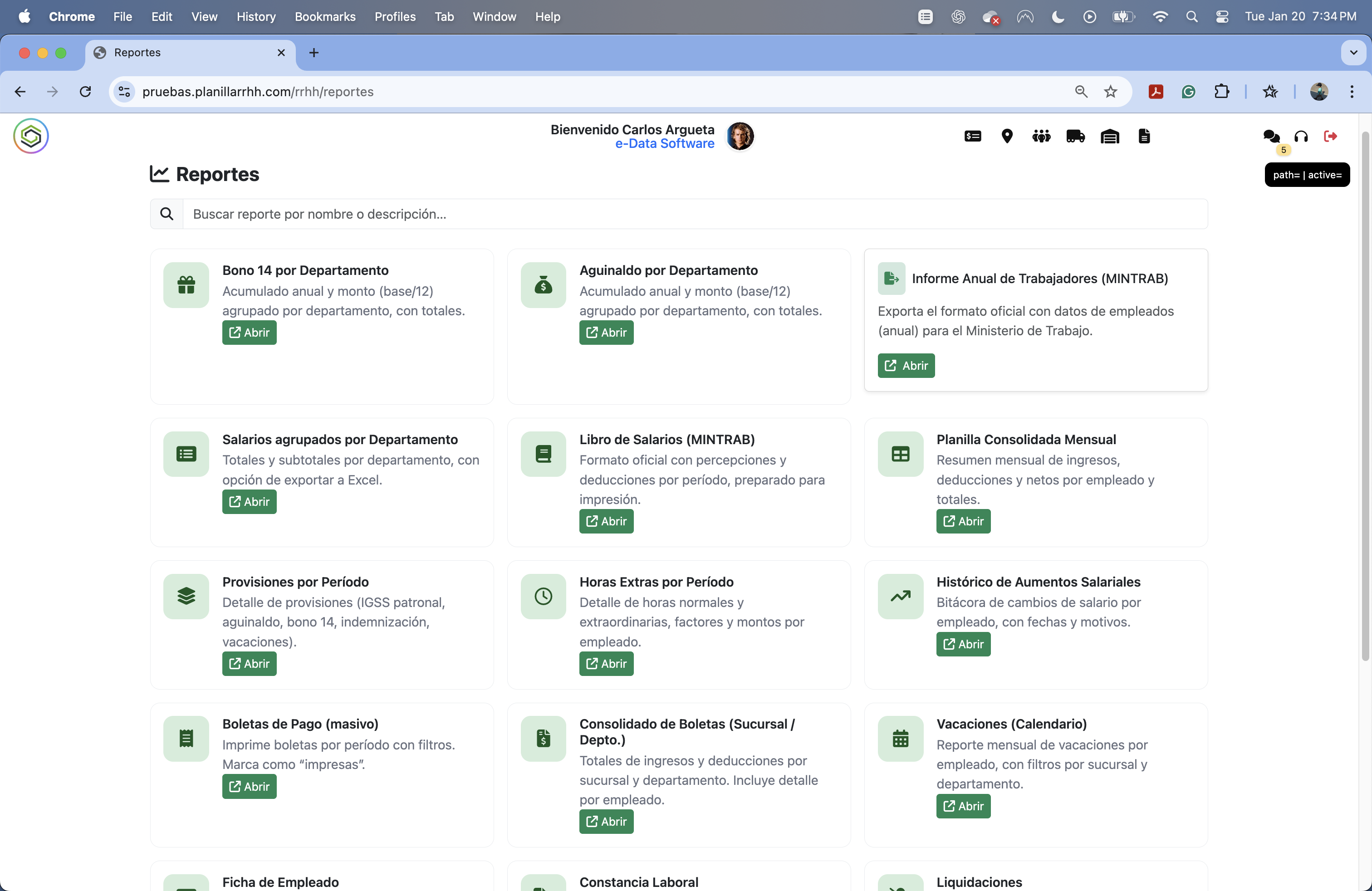Image resolution: width=1372 pixels, height=891 pixels.
Task: Open chat messages with 5 notifications
Action: [1272, 136]
